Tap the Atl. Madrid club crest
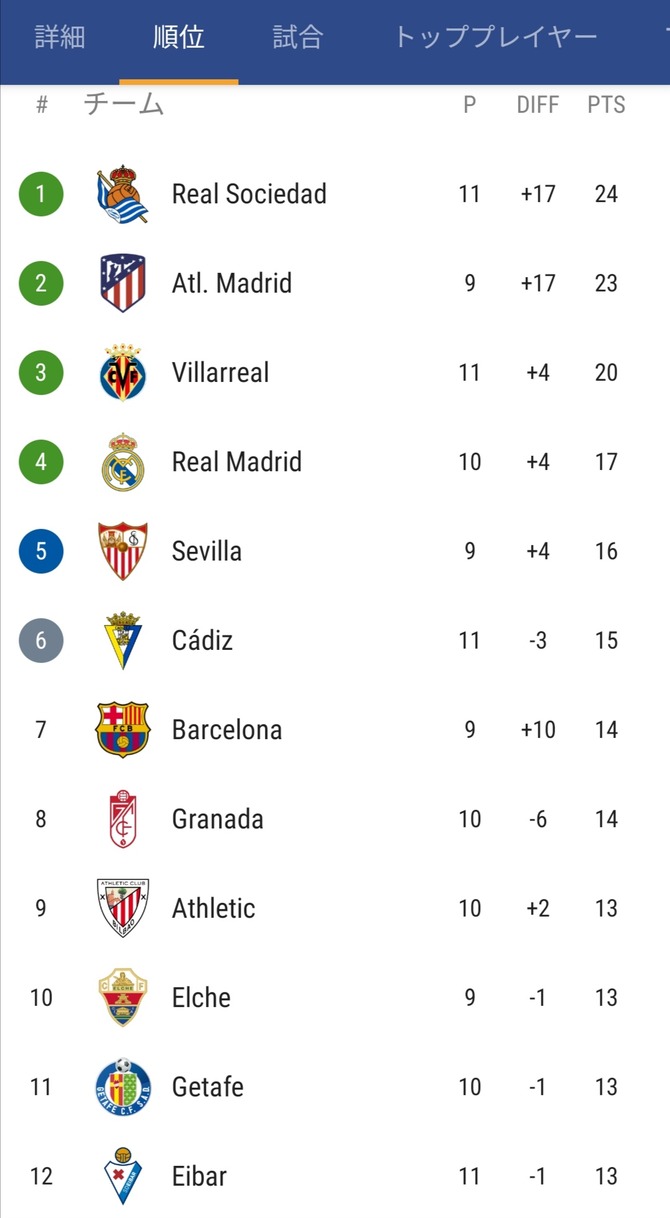 coord(123,283)
